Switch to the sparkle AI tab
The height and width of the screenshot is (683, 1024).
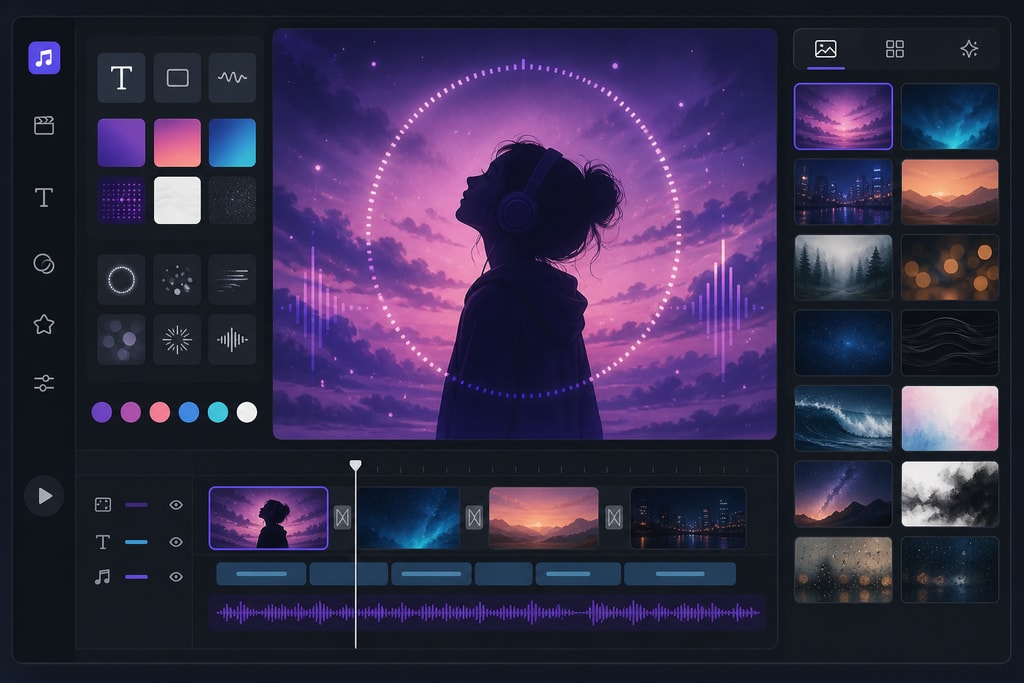pyautogui.click(x=969, y=49)
